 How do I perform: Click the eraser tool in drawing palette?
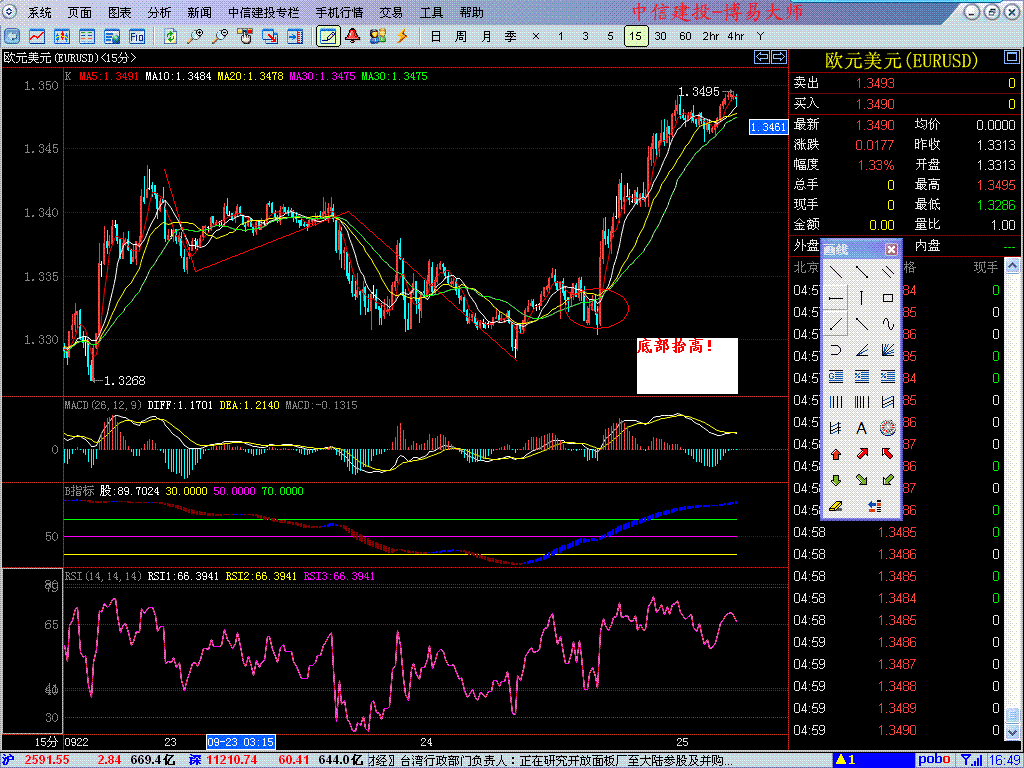836,506
